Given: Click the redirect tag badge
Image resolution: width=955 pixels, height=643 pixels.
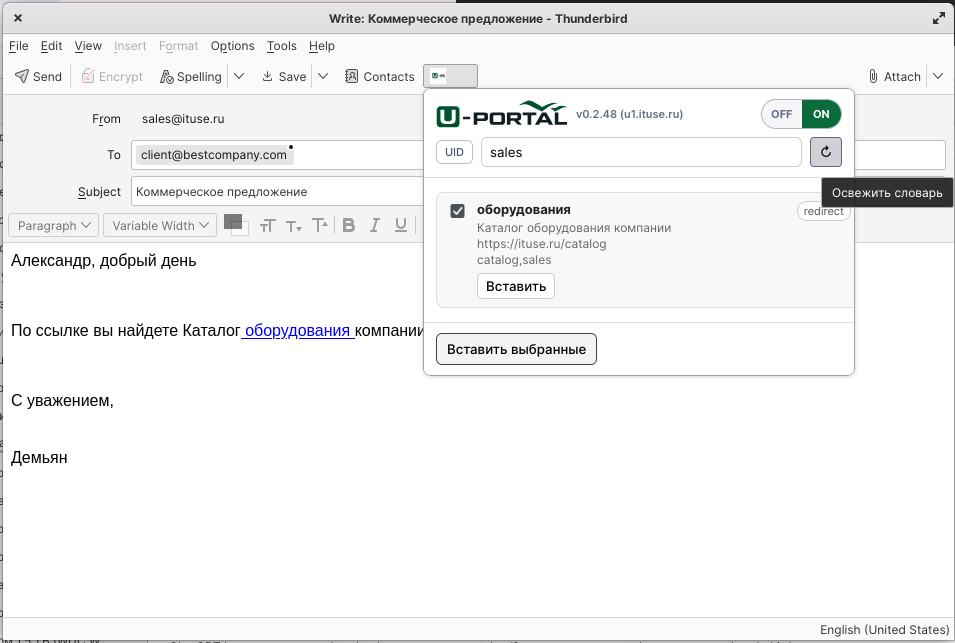Looking at the screenshot, I should (823, 211).
